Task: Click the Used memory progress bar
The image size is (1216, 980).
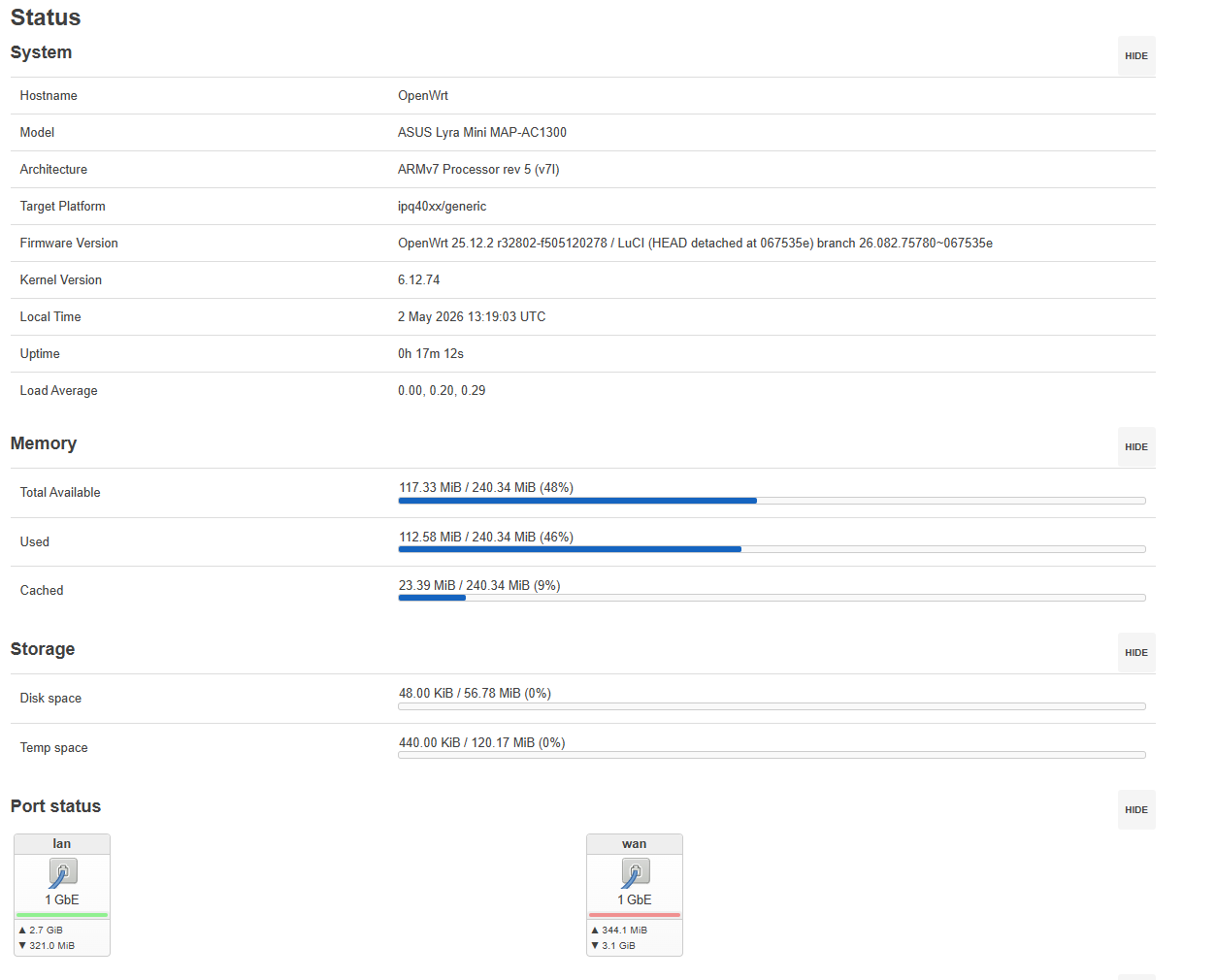Action: click(772, 549)
